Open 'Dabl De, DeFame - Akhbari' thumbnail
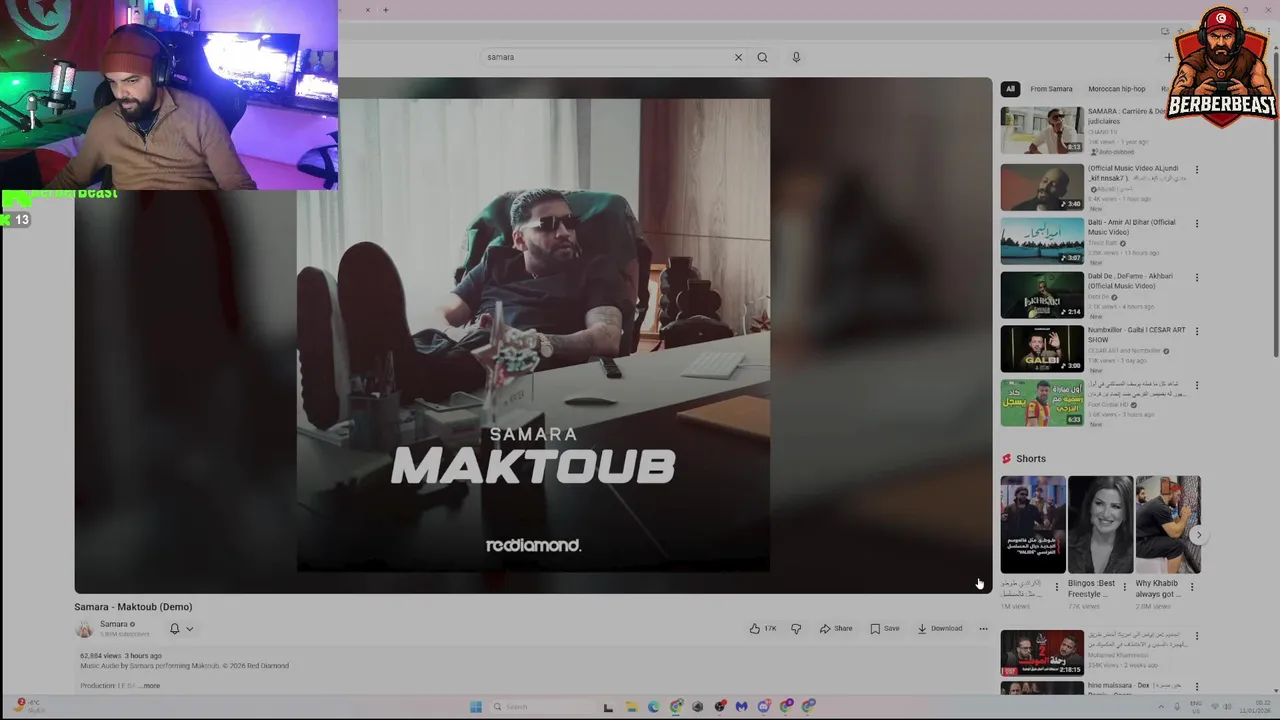This screenshot has width=1280, height=720. click(1042, 295)
